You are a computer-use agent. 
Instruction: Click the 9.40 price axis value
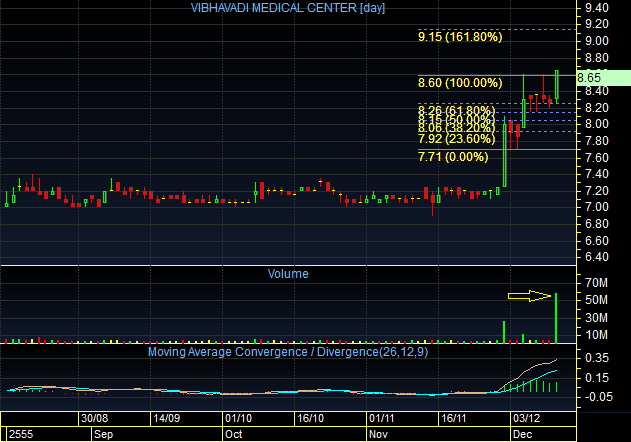[597, 8]
